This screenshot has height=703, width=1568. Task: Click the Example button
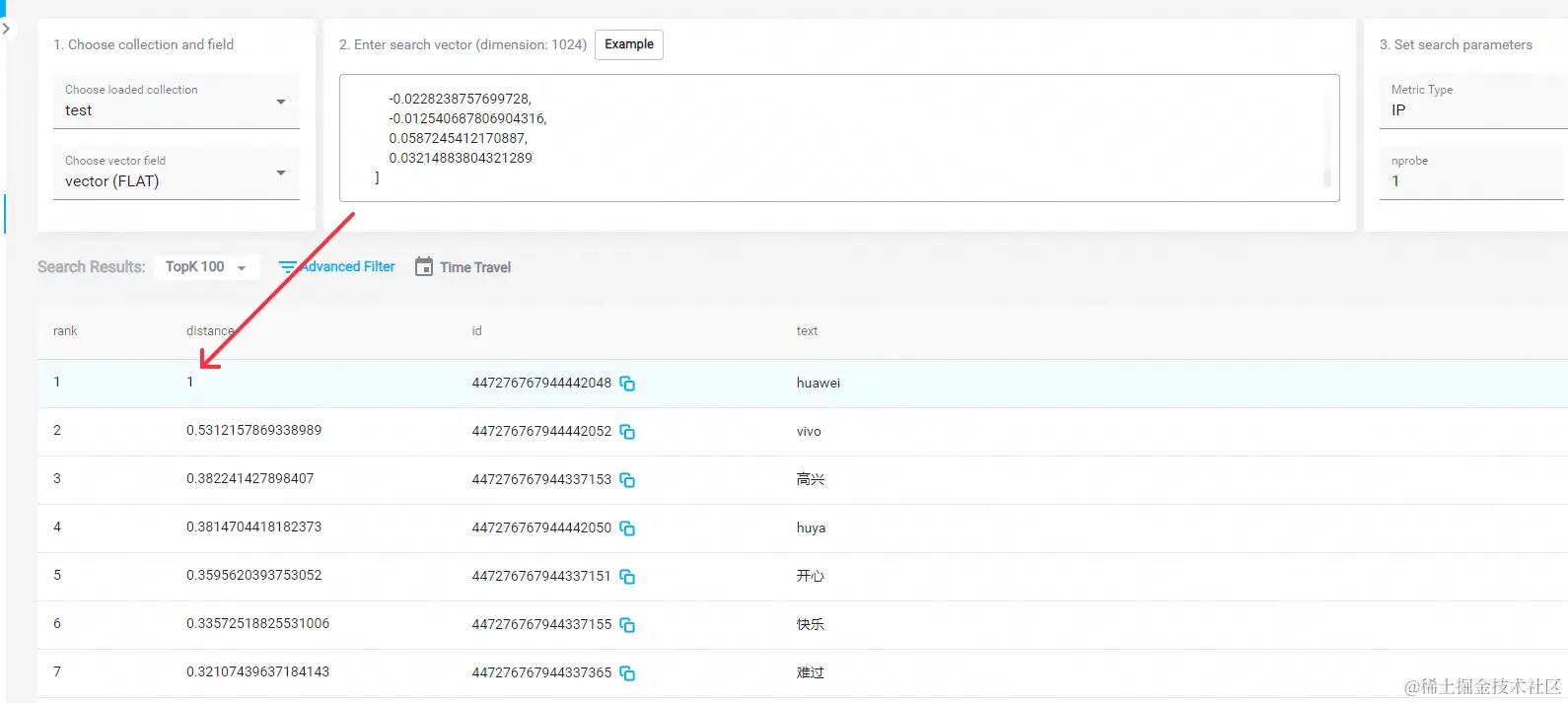click(x=629, y=44)
